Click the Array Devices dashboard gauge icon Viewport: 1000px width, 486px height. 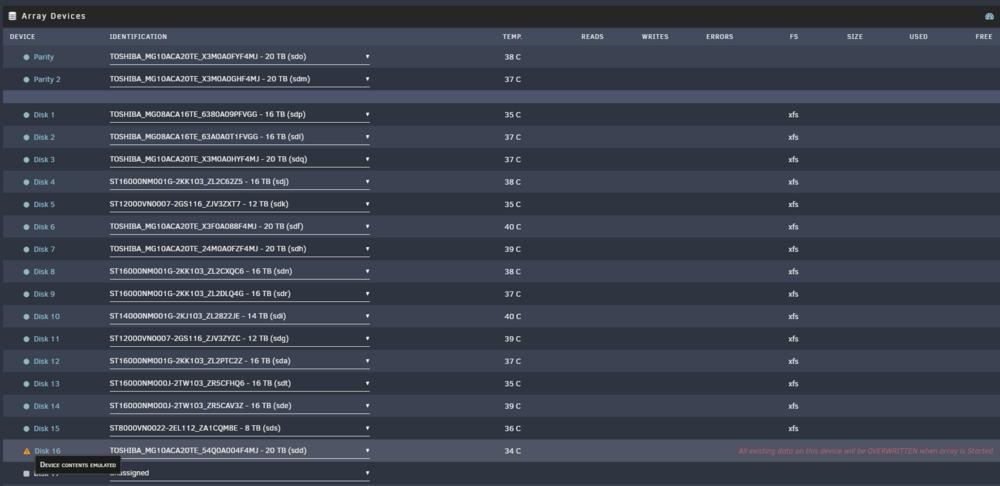(x=989, y=16)
